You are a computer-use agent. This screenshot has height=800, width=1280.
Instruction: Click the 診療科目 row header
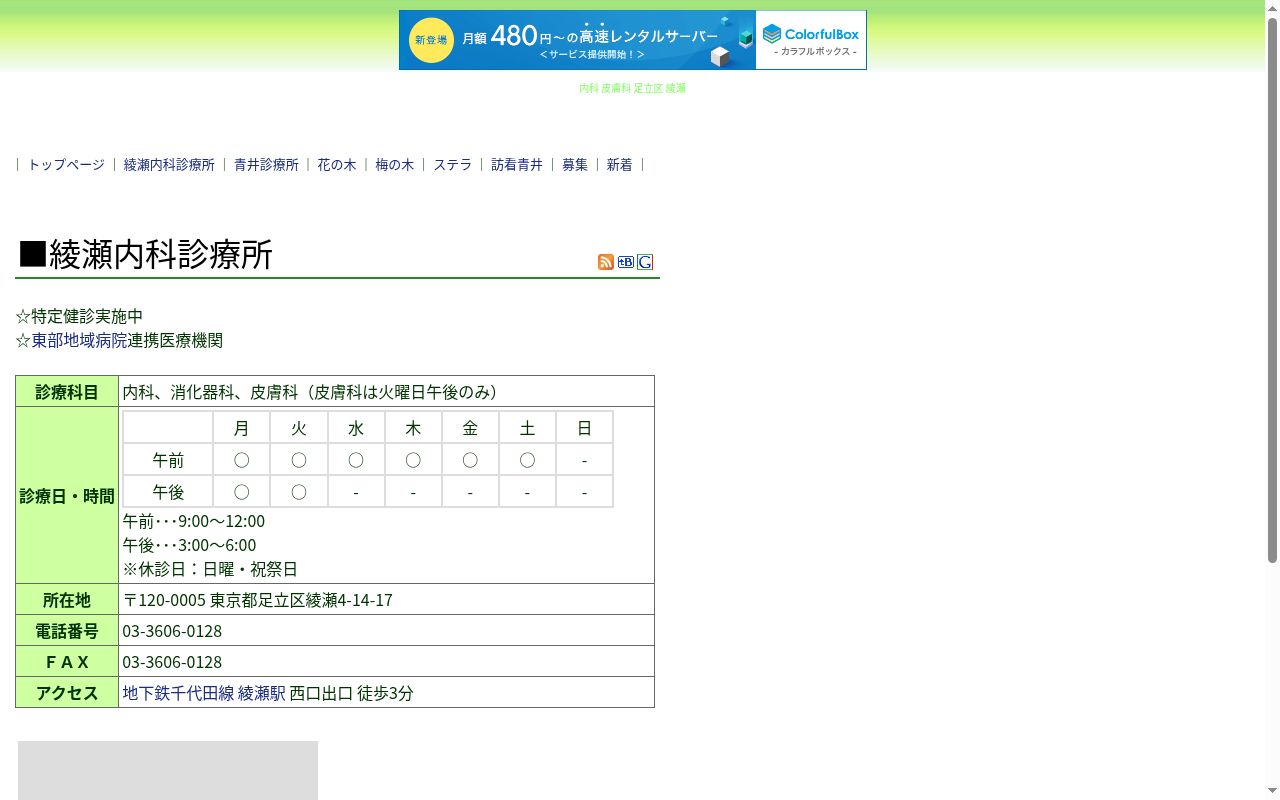point(67,392)
